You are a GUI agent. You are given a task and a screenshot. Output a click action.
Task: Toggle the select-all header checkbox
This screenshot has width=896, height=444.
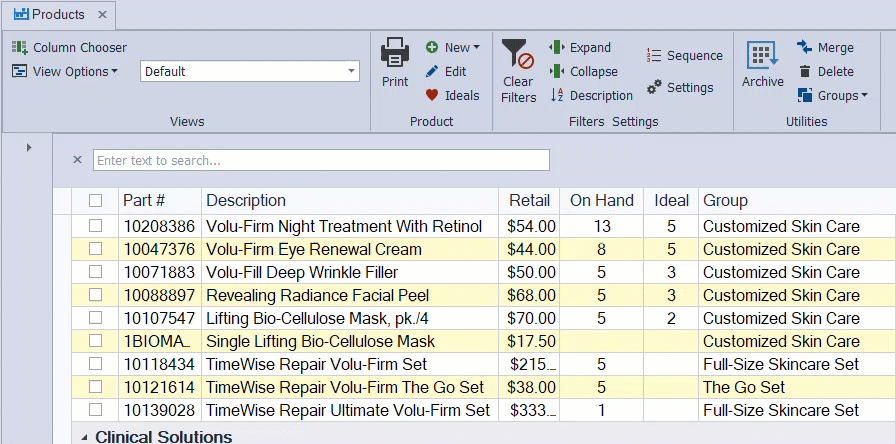coord(95,201)
